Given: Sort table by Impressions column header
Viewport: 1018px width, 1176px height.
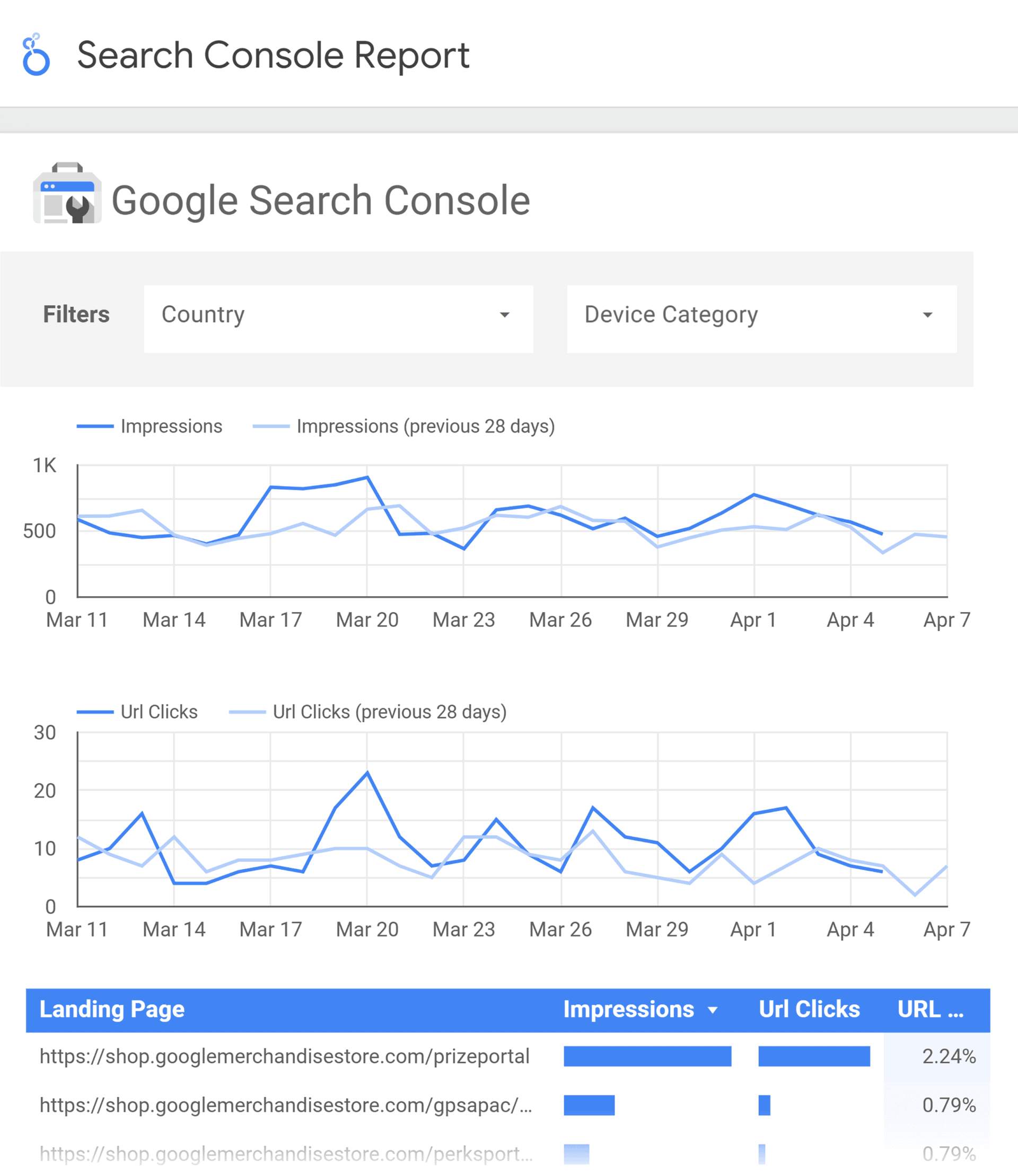Looking at the screenshot, I should [629, 1010].
